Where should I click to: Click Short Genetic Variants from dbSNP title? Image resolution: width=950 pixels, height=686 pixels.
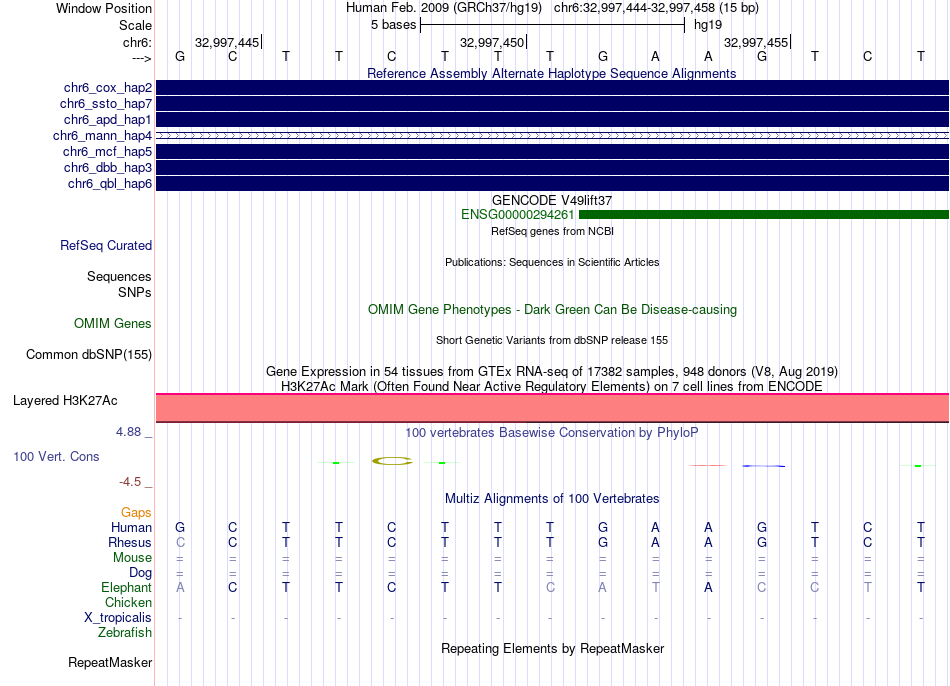[552, 340]
